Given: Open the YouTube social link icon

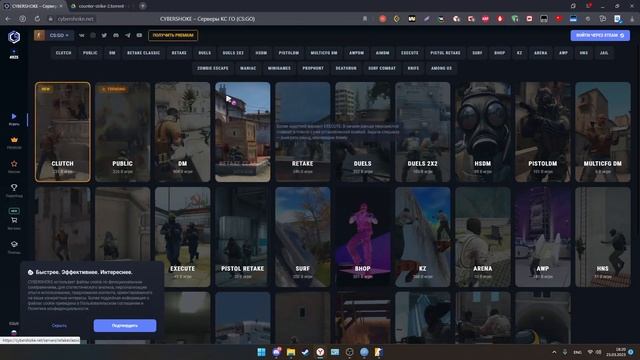Looking at the screenshot, I should (x=139, y=36).
